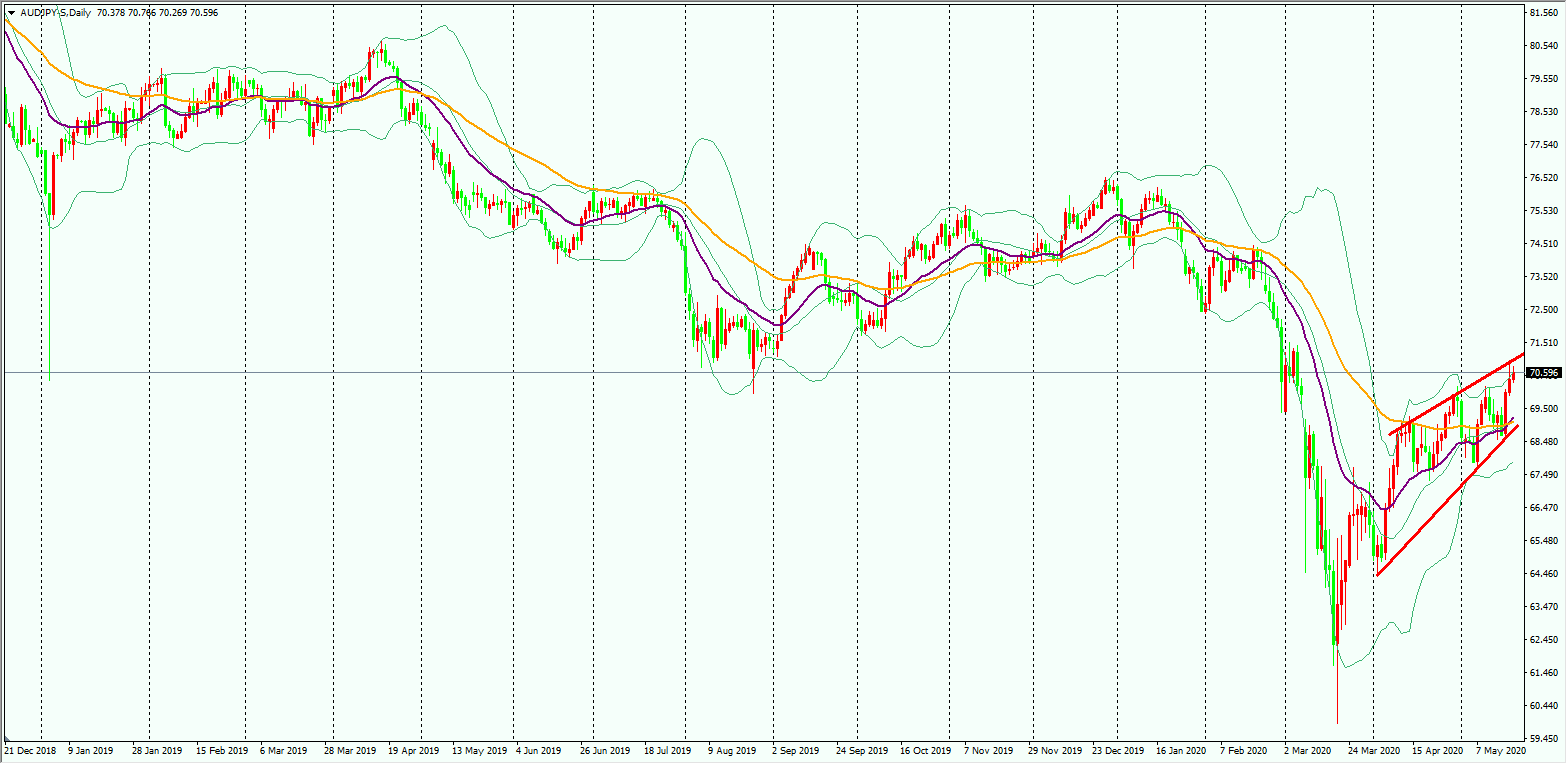Click the 81.560 price scale label
The width and height of the screenshot is (1567, 764).
click(x=1544, y=12)
